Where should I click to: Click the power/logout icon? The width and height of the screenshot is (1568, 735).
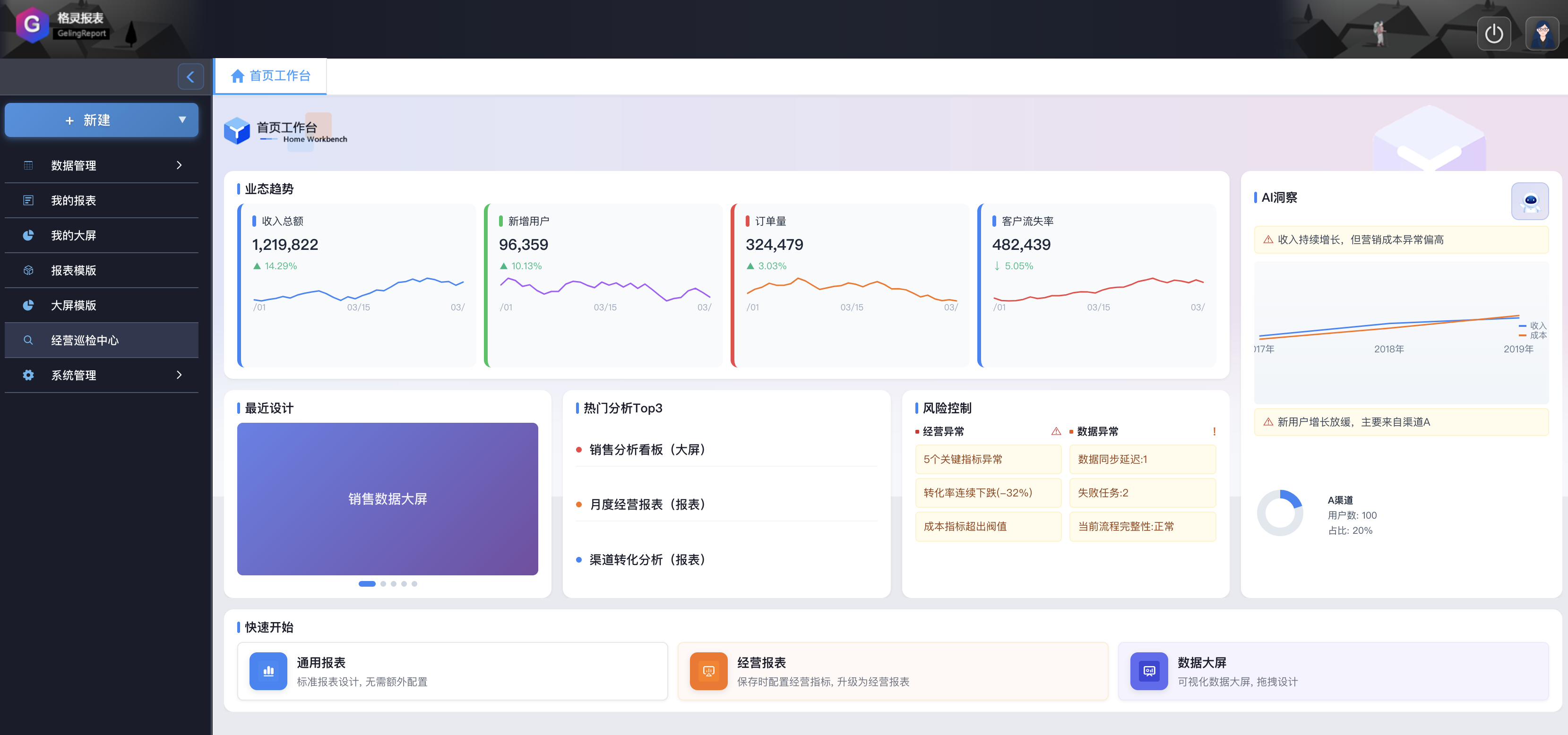coord(1494,34)
